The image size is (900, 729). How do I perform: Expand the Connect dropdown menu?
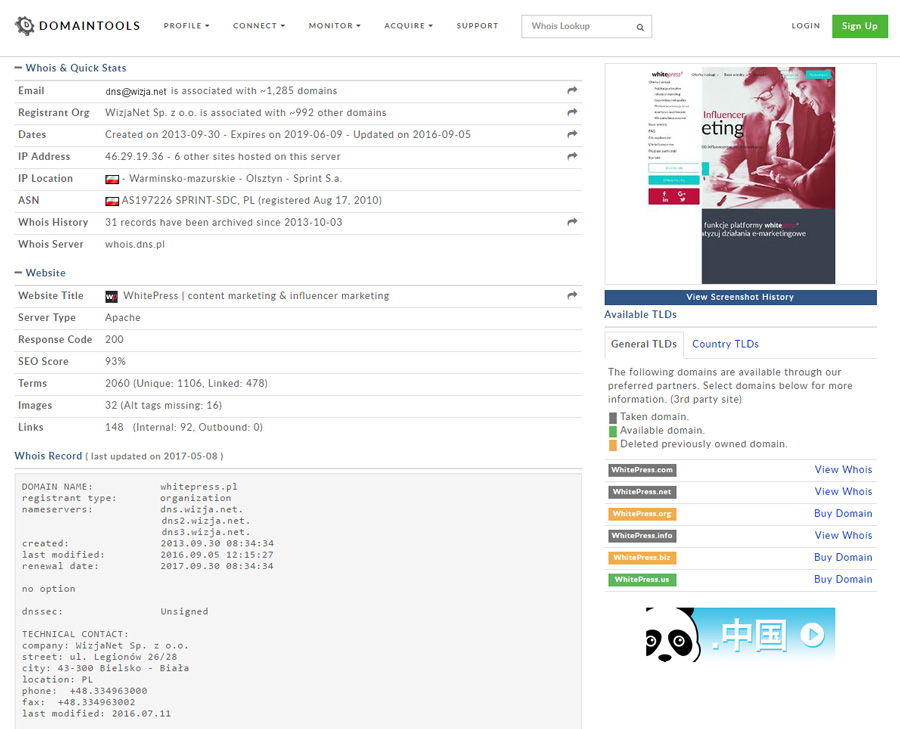(258, 26)
